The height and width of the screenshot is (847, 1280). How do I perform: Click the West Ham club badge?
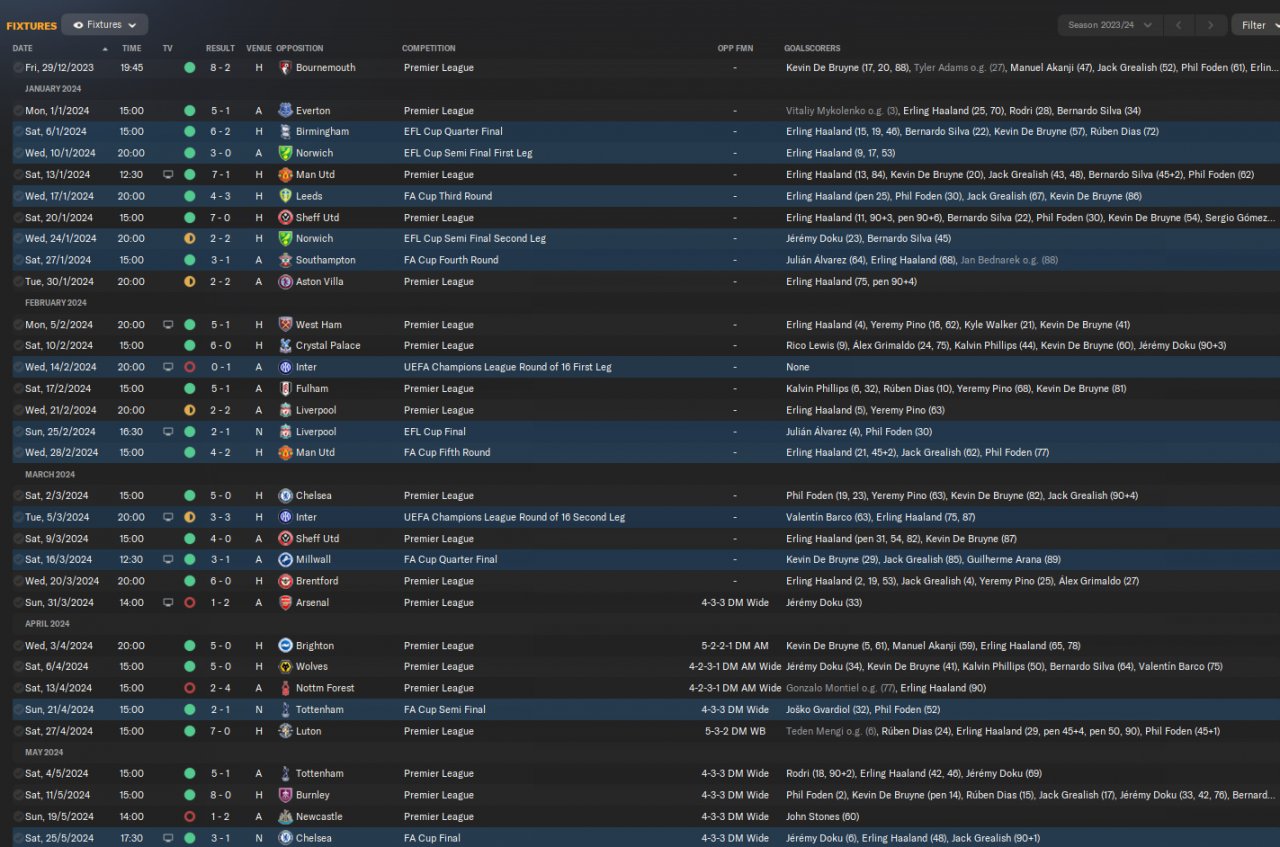[286, 325]
